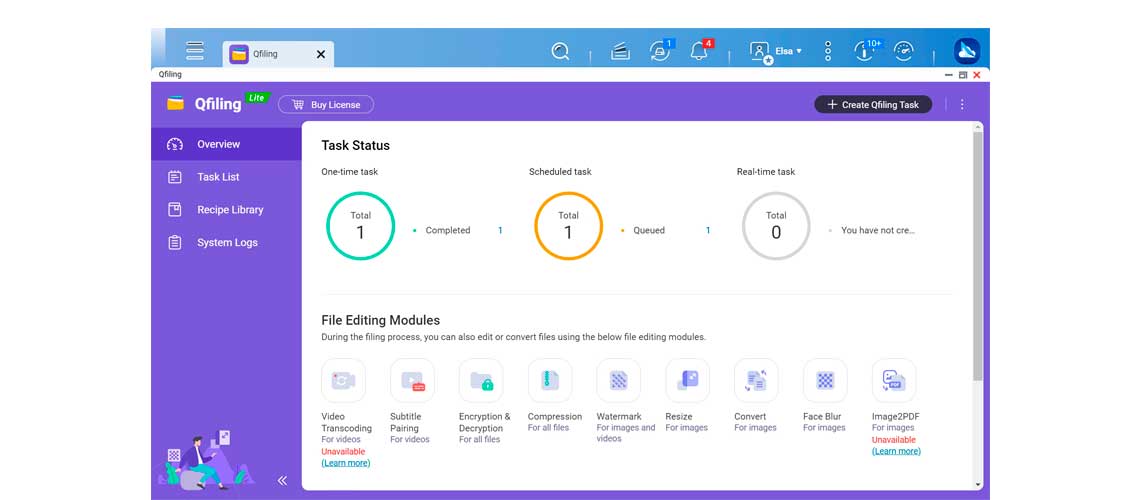The height and width of the screenshot is (500, 1140).
Task: Click the Create Qfiling Task button
Action: [x=873, y=104]
